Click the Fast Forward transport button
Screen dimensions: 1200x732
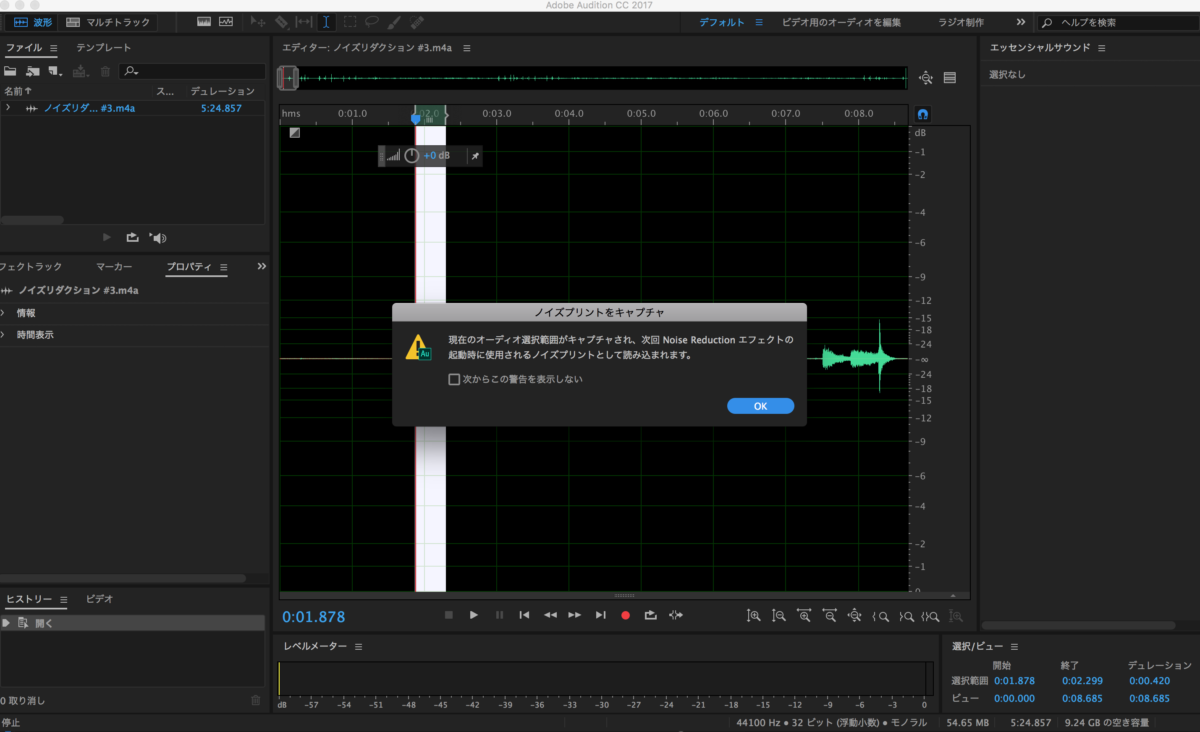pos(575,615)
